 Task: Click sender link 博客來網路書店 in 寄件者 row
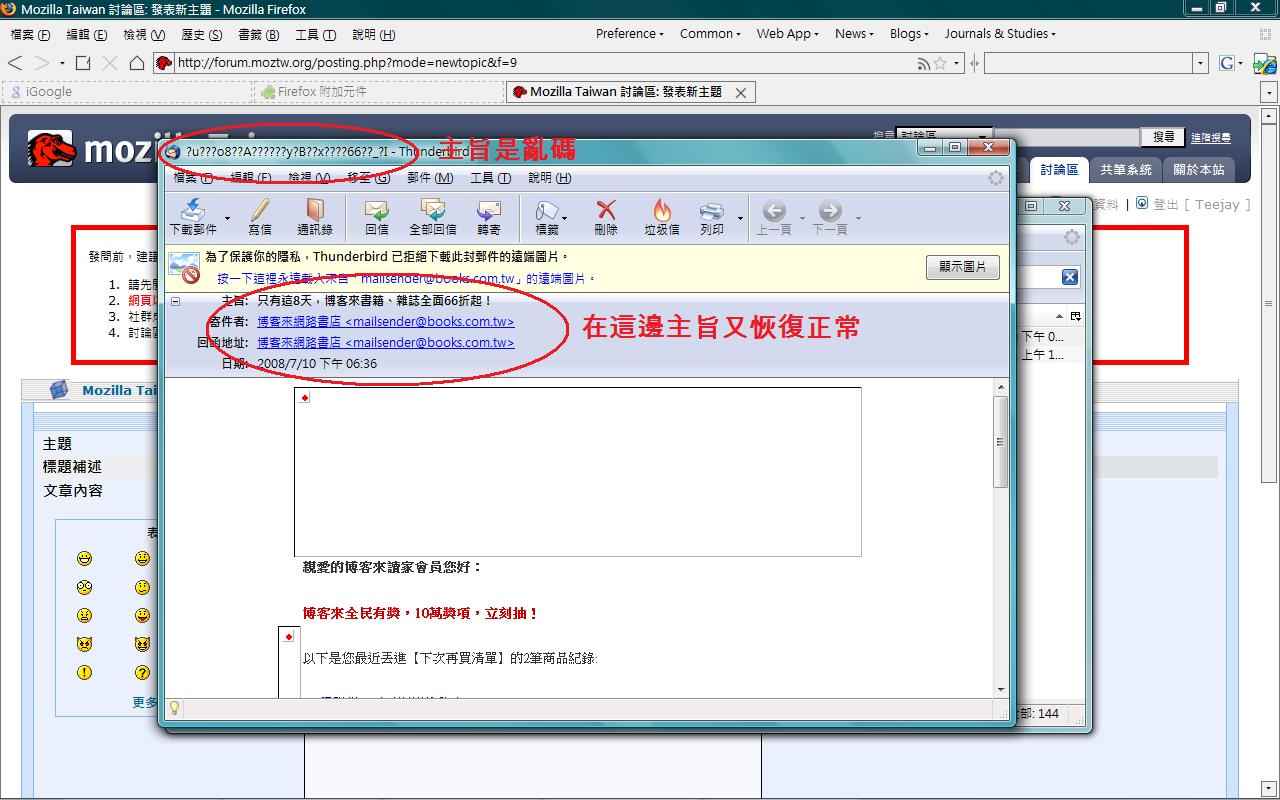click(x=386, y=322)
